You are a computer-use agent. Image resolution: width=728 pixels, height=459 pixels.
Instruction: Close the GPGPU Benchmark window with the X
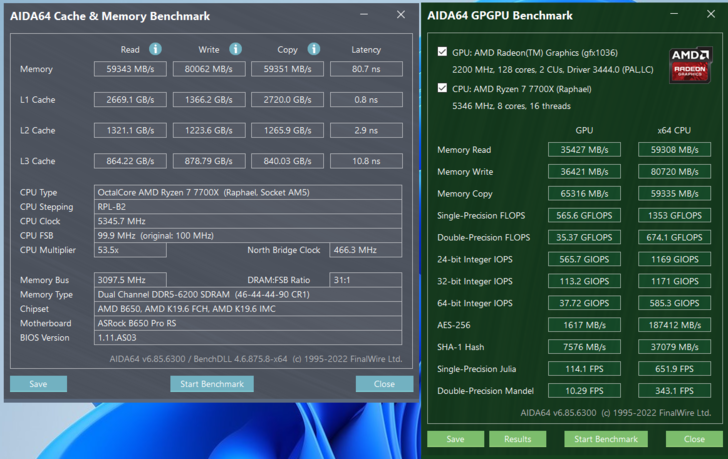coord(709,15)
